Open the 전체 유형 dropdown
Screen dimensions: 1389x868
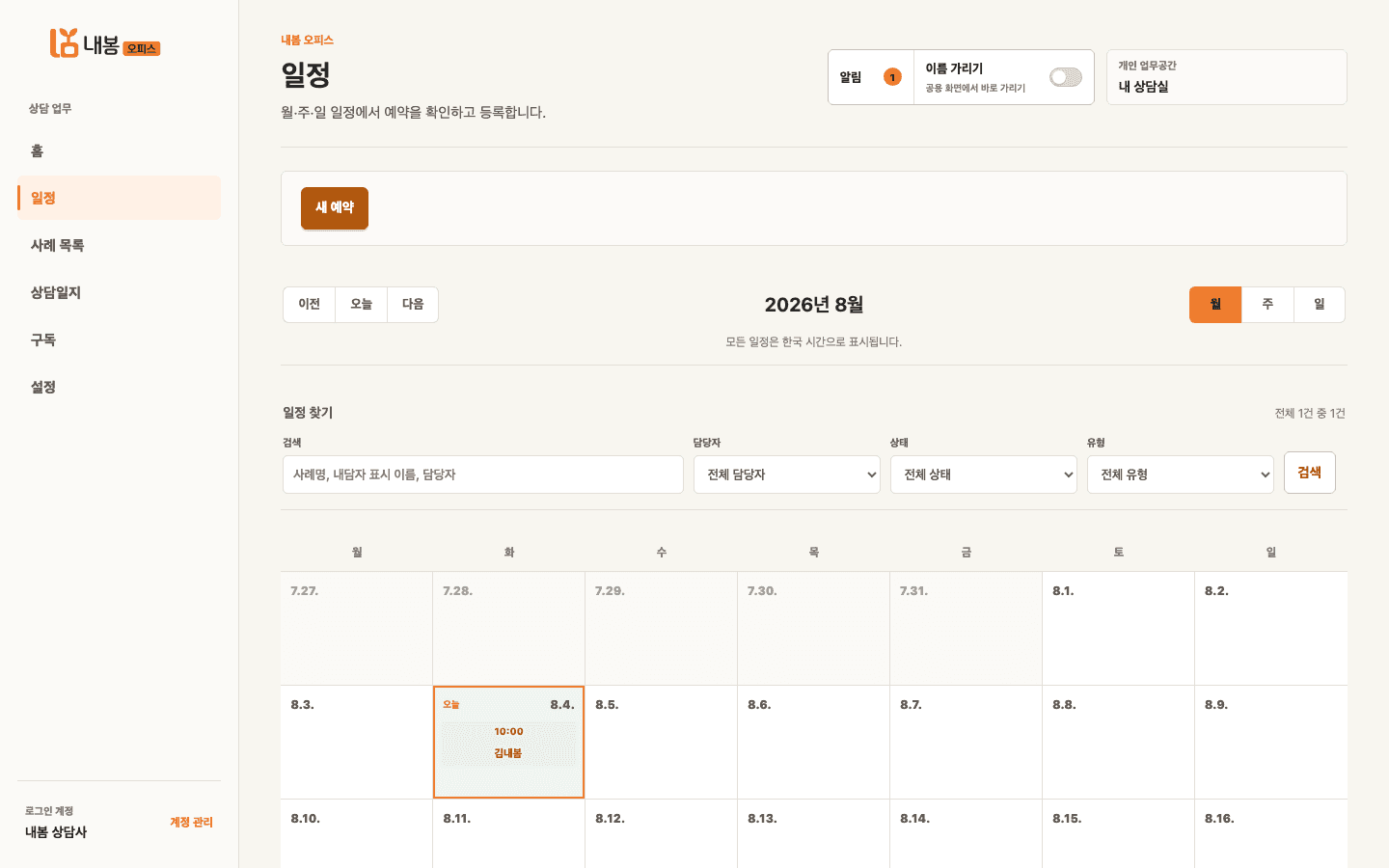coord(1181,475)
